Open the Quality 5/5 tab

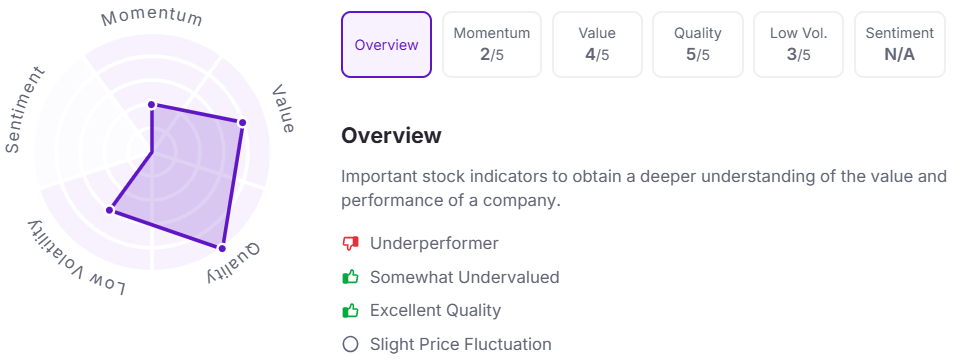(697, 45)
